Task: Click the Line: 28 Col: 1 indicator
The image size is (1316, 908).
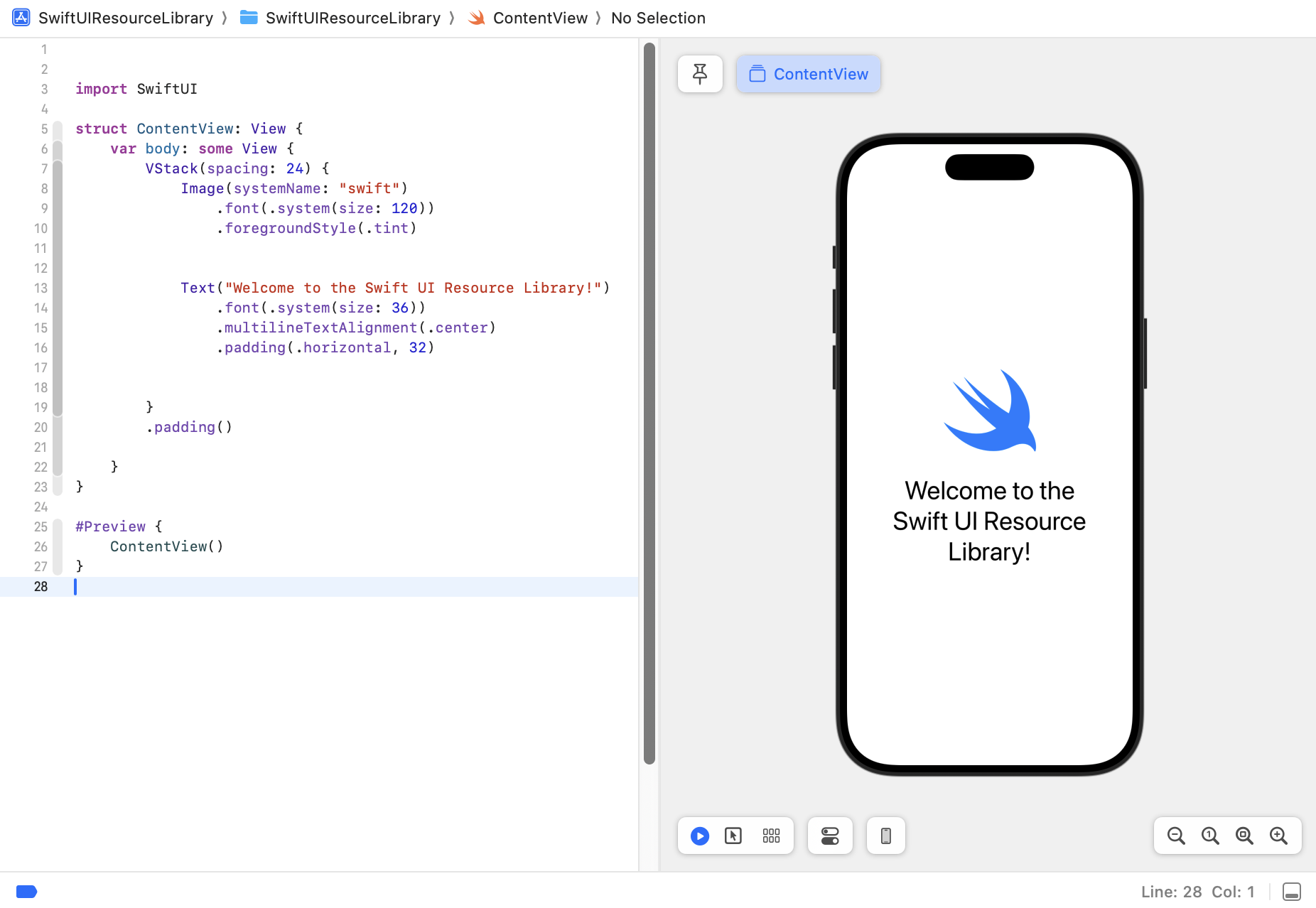Action: 1198,892
